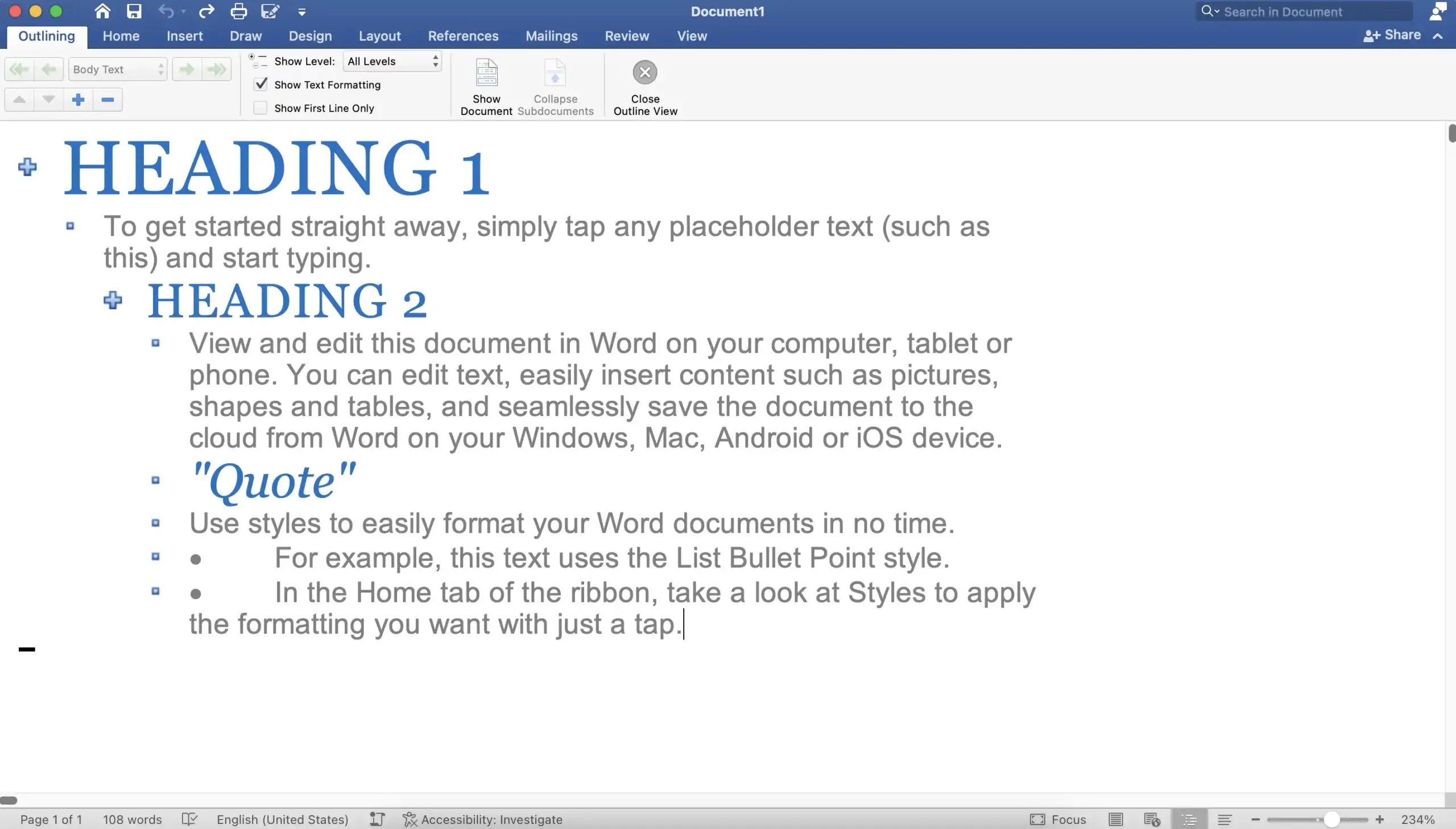1456x829 pixels.
Task: Collapse the outline item with the minus icon
Action: click(107, 100)
